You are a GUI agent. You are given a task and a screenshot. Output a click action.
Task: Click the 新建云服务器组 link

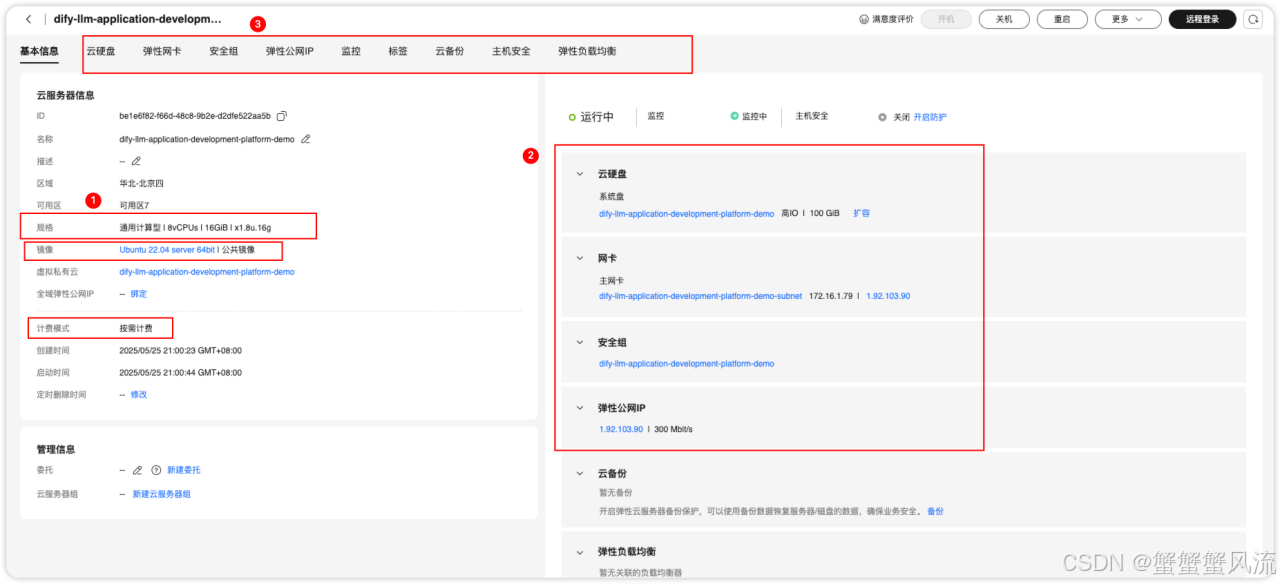click(161, 494)
